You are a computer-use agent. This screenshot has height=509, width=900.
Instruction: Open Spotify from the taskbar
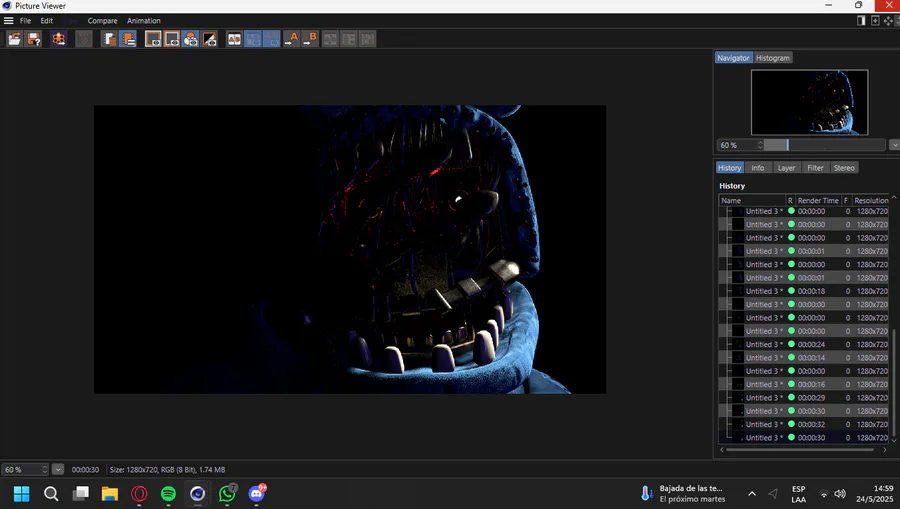168,494
